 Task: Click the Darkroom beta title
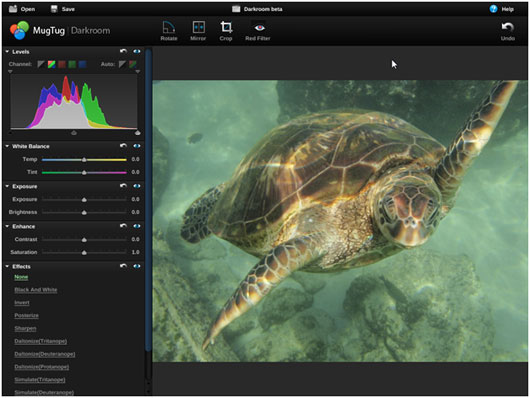click(x=263, y=9)
